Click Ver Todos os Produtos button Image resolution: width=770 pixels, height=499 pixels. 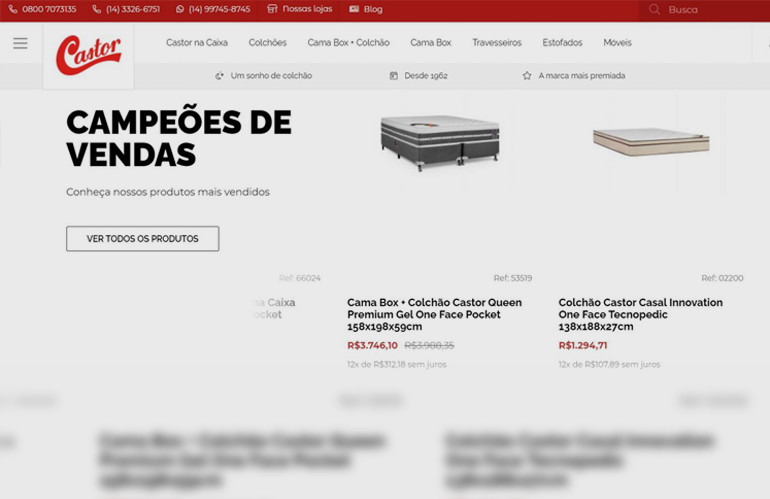click(x=142, y=239)
